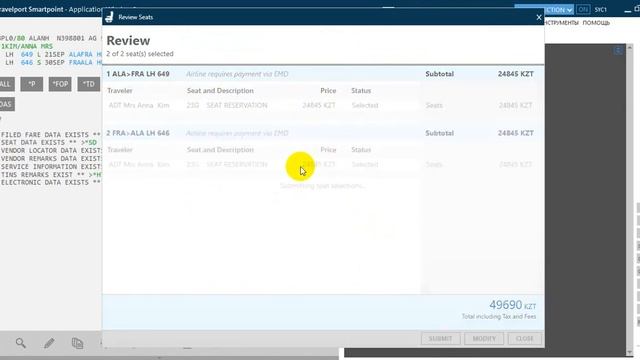Click flight number 646 in terminal
This screenshot has width=640, height=360.
(x=27, y=62)
